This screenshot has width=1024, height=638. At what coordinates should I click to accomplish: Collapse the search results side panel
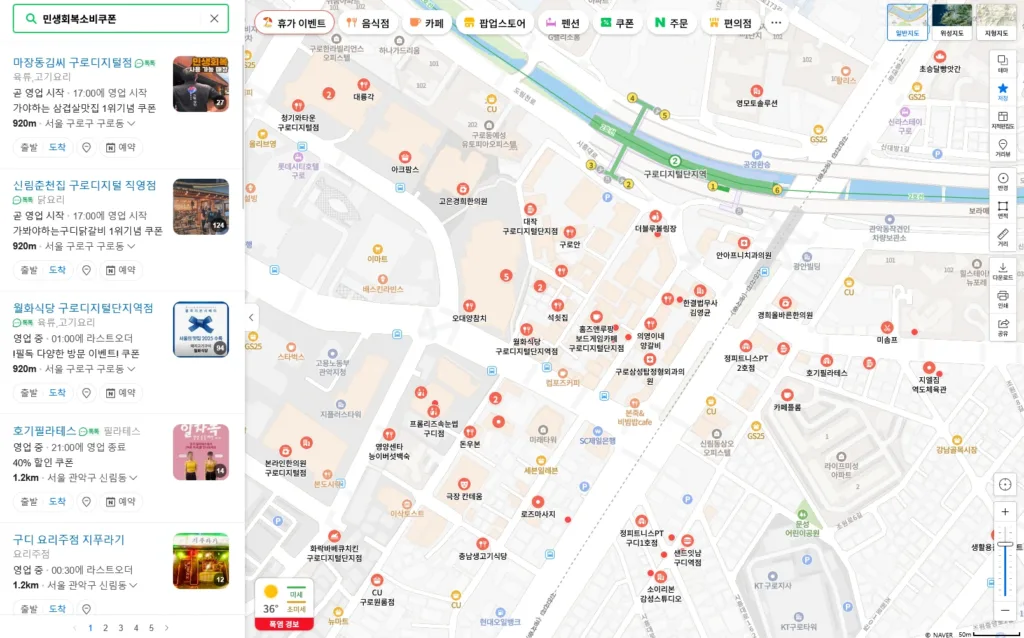click(251, 318)
